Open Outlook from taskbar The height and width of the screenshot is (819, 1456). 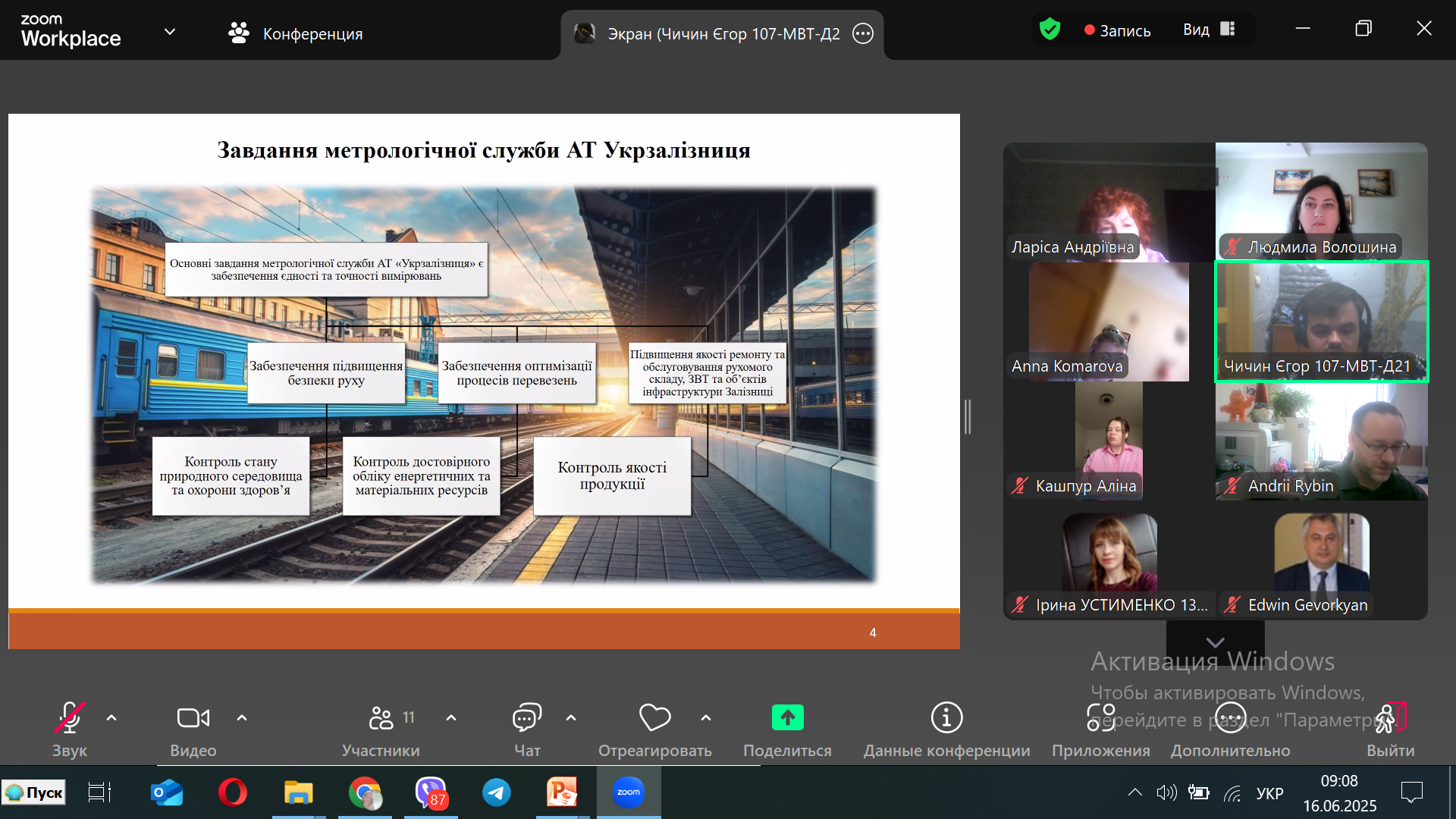point(167,792)
